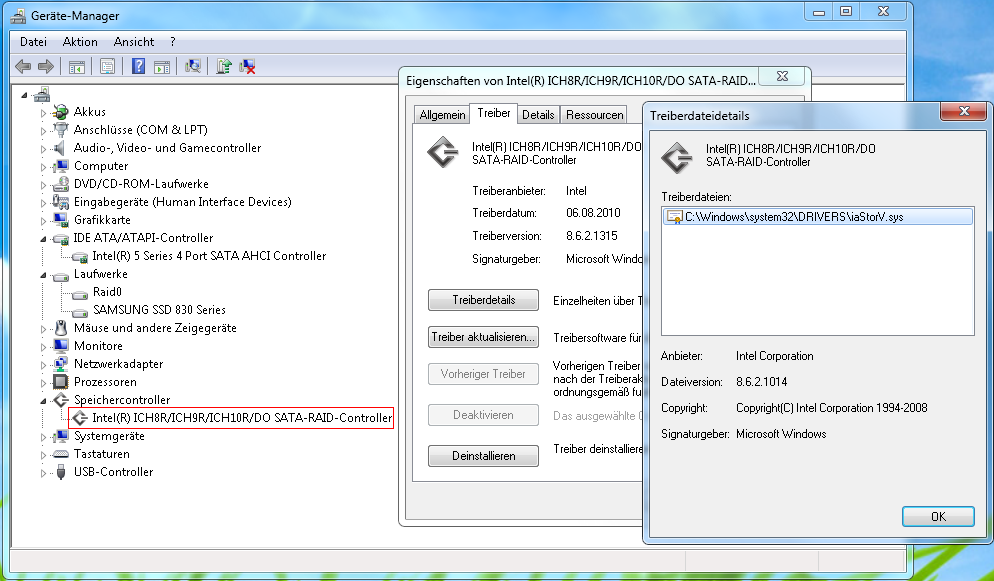The height and width of the screenshot is (581, 994).
Task: Click the Treiber aktualisieren... button
Action: (x=483, y=337)
